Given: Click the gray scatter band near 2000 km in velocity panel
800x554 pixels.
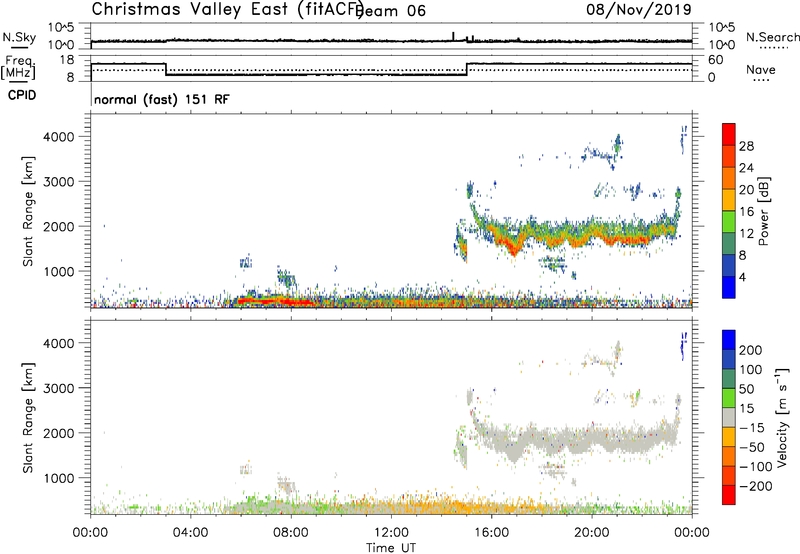Looking at the screenshot, I should [577, 439].
